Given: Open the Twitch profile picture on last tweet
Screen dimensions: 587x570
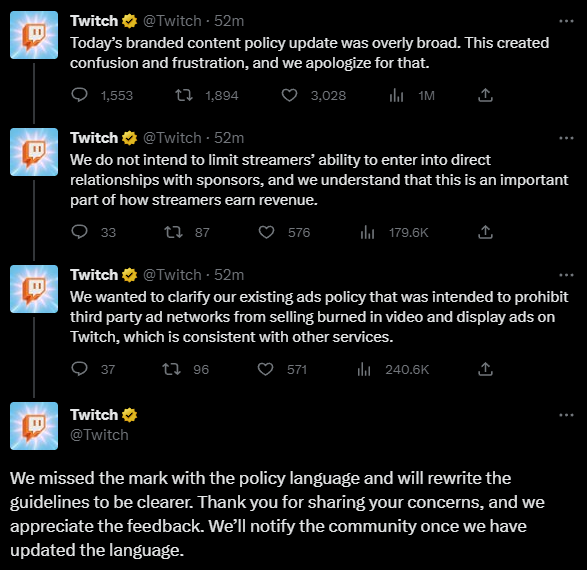Looking at the screenshot, I should (x=34, y=426).
